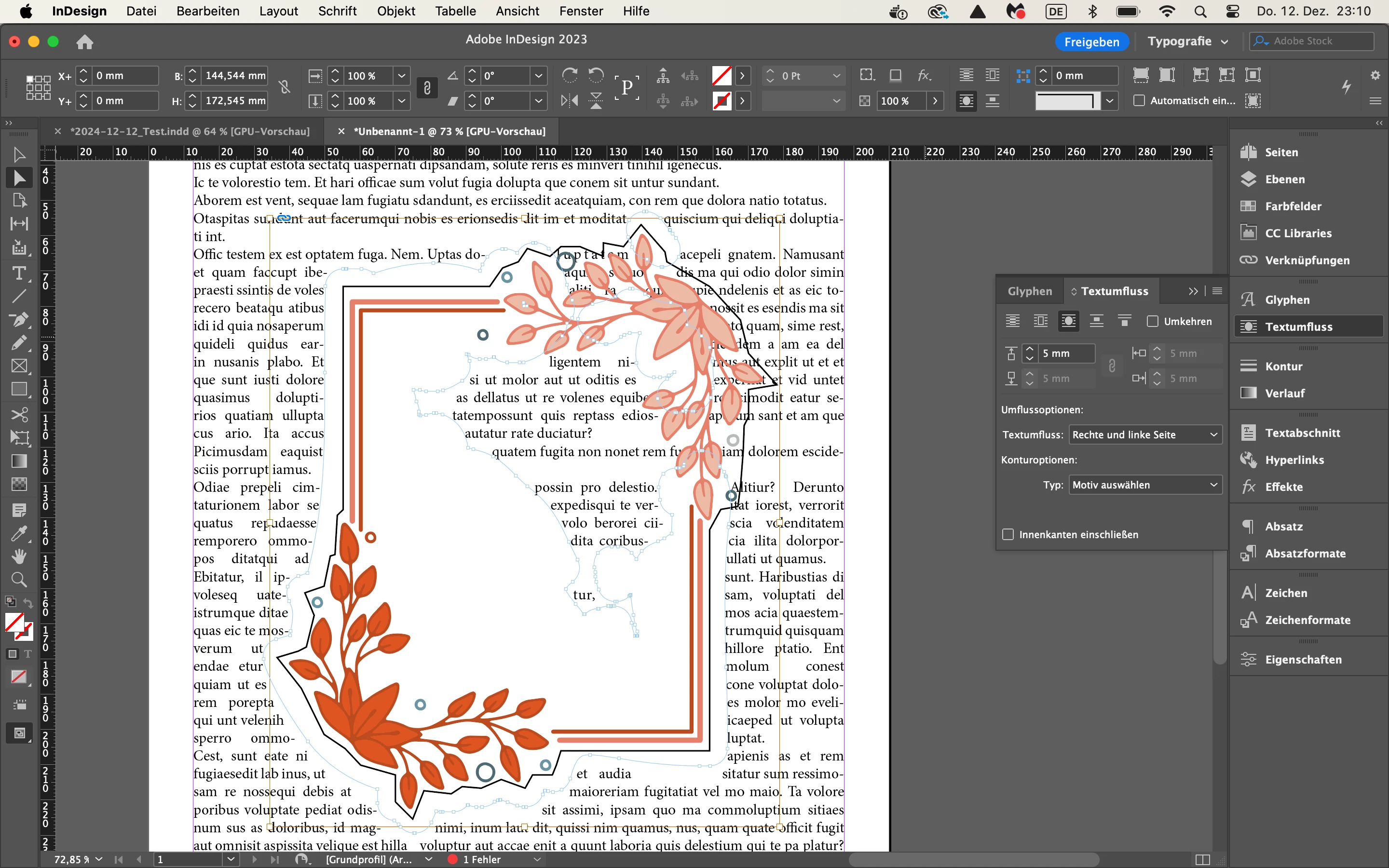Select the Type tool in the toolbox
This screenshot has width=1389, height=868.
19,273
